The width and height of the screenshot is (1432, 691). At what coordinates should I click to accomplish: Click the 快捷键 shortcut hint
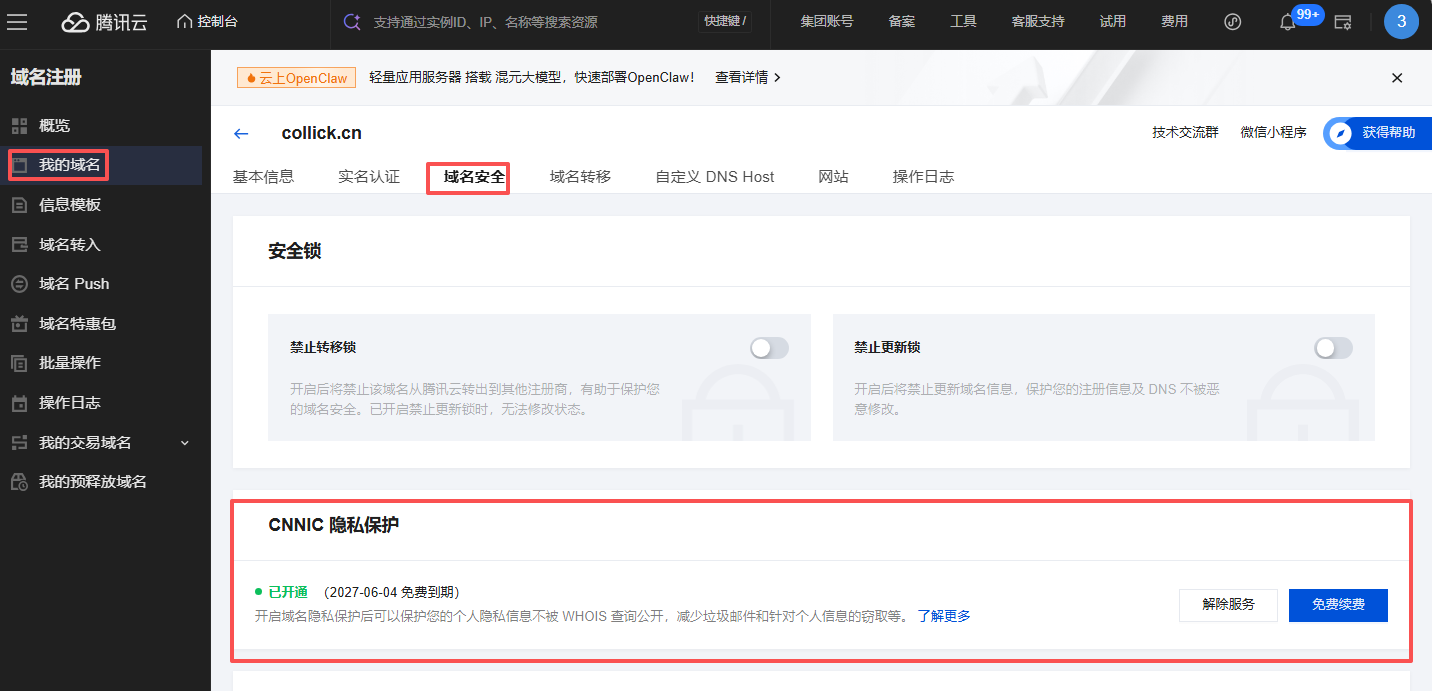coord(725,21)
